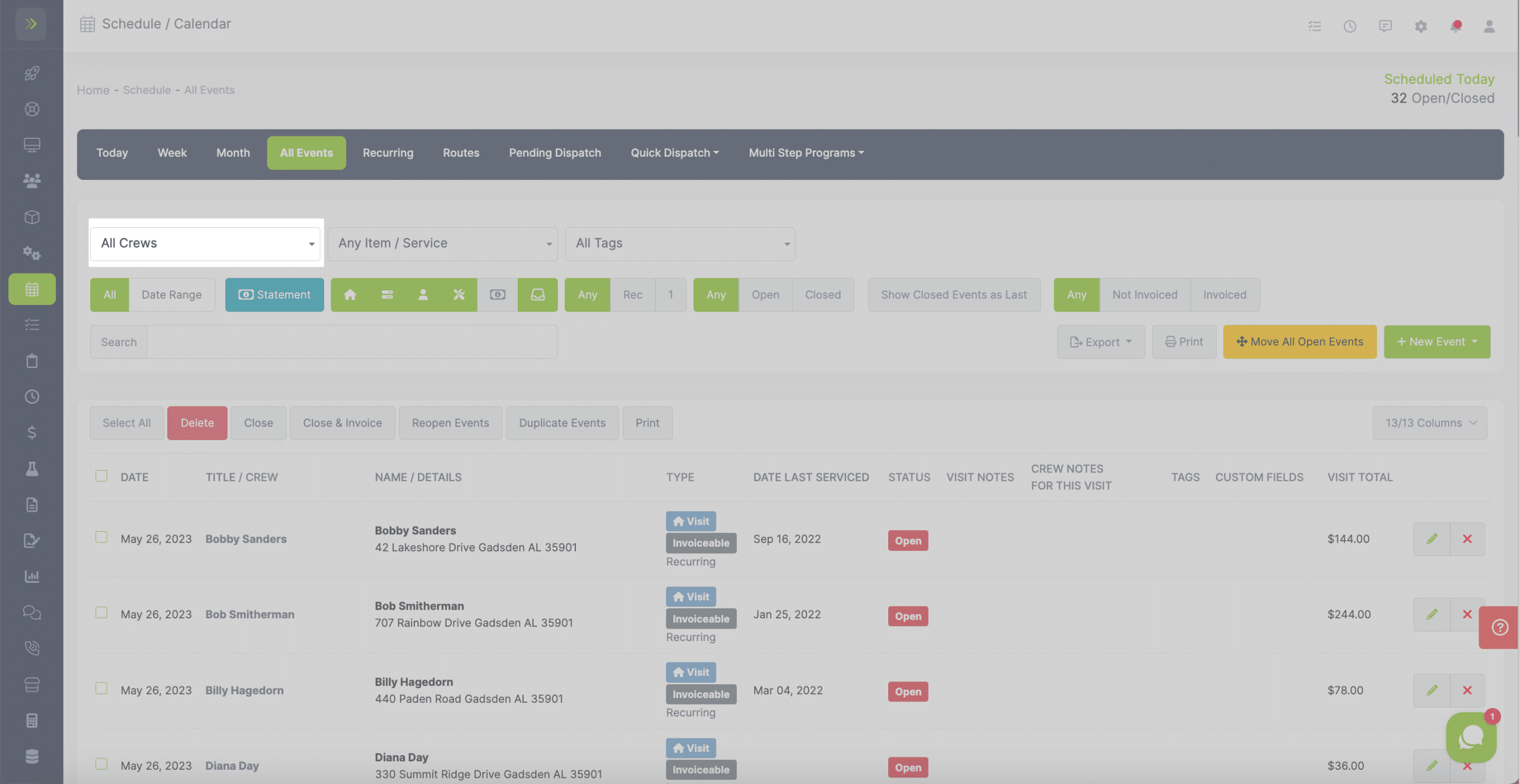Toggle the house visit type filter

tap(350, 295)
